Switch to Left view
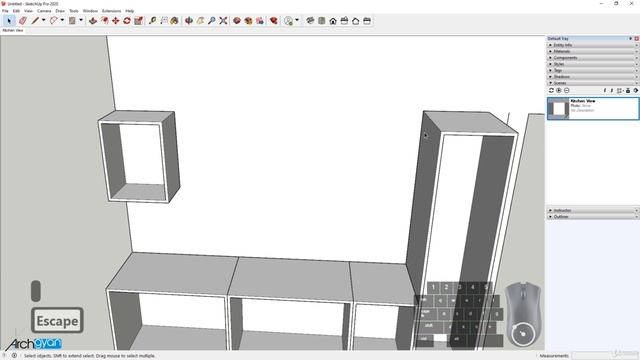Image resolution: width=640 pixels, height=360 pixels. (367, 20)
